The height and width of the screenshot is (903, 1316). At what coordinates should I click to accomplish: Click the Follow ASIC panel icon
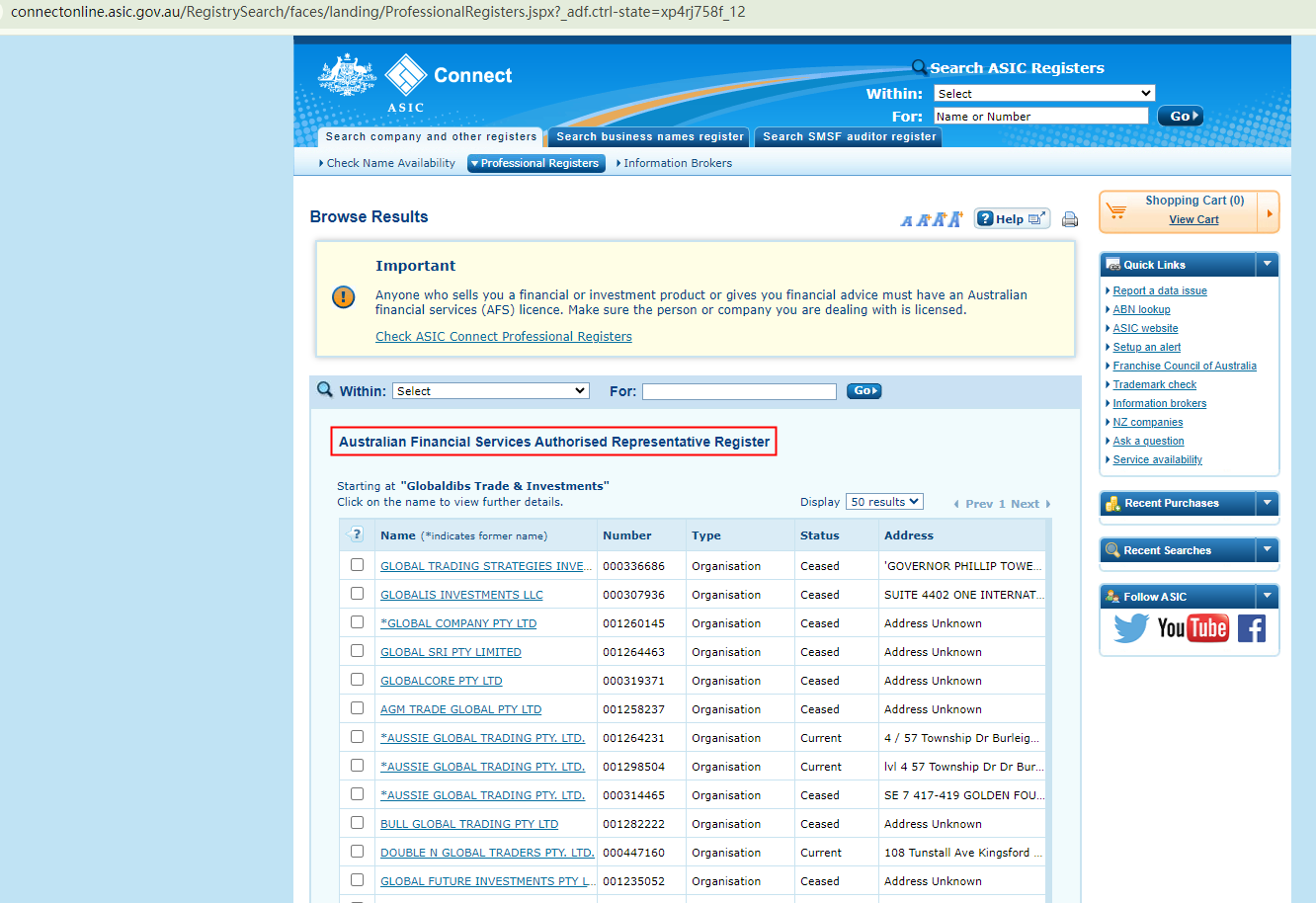(x=1113, y=597)
